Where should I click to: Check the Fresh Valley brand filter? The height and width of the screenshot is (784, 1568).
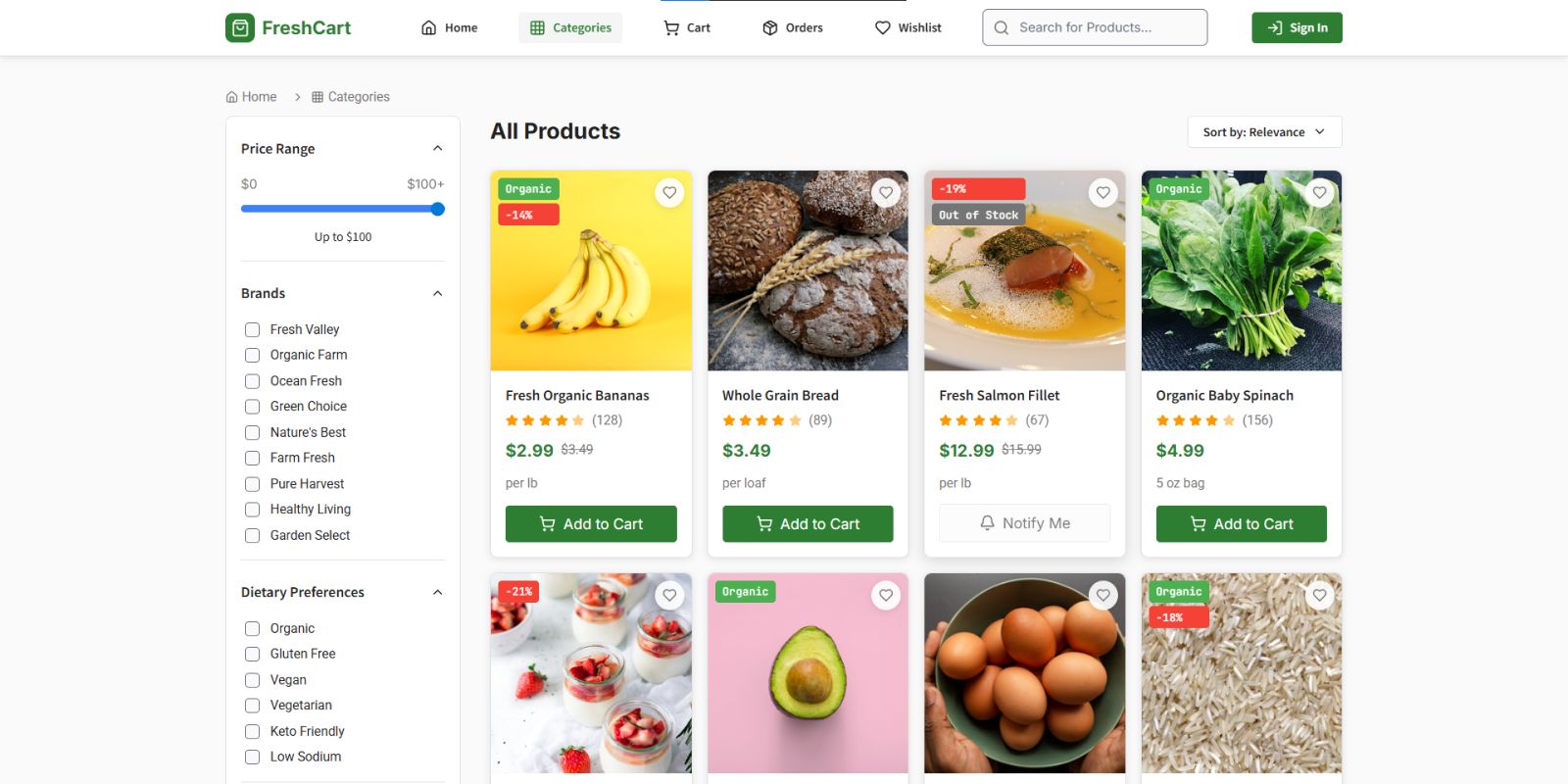point(252,330)
